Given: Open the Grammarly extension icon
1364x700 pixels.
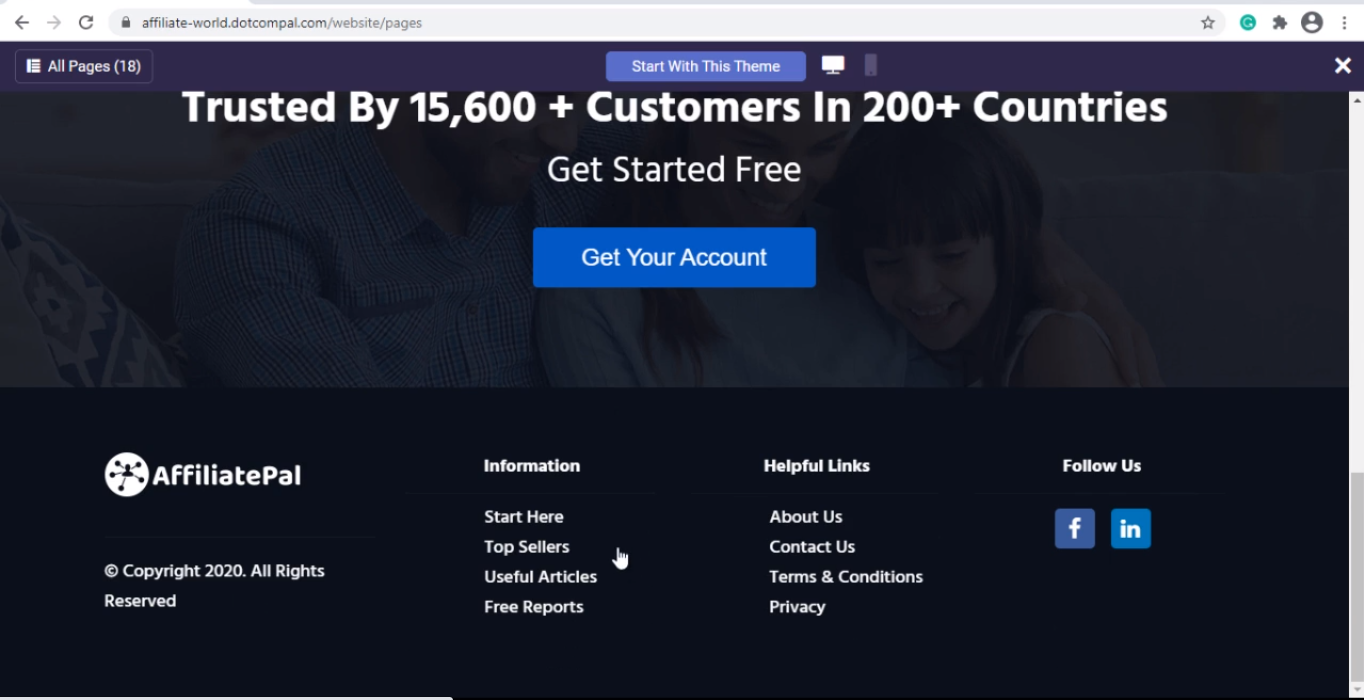Looking at the screenshot, I should (1248, 22).
